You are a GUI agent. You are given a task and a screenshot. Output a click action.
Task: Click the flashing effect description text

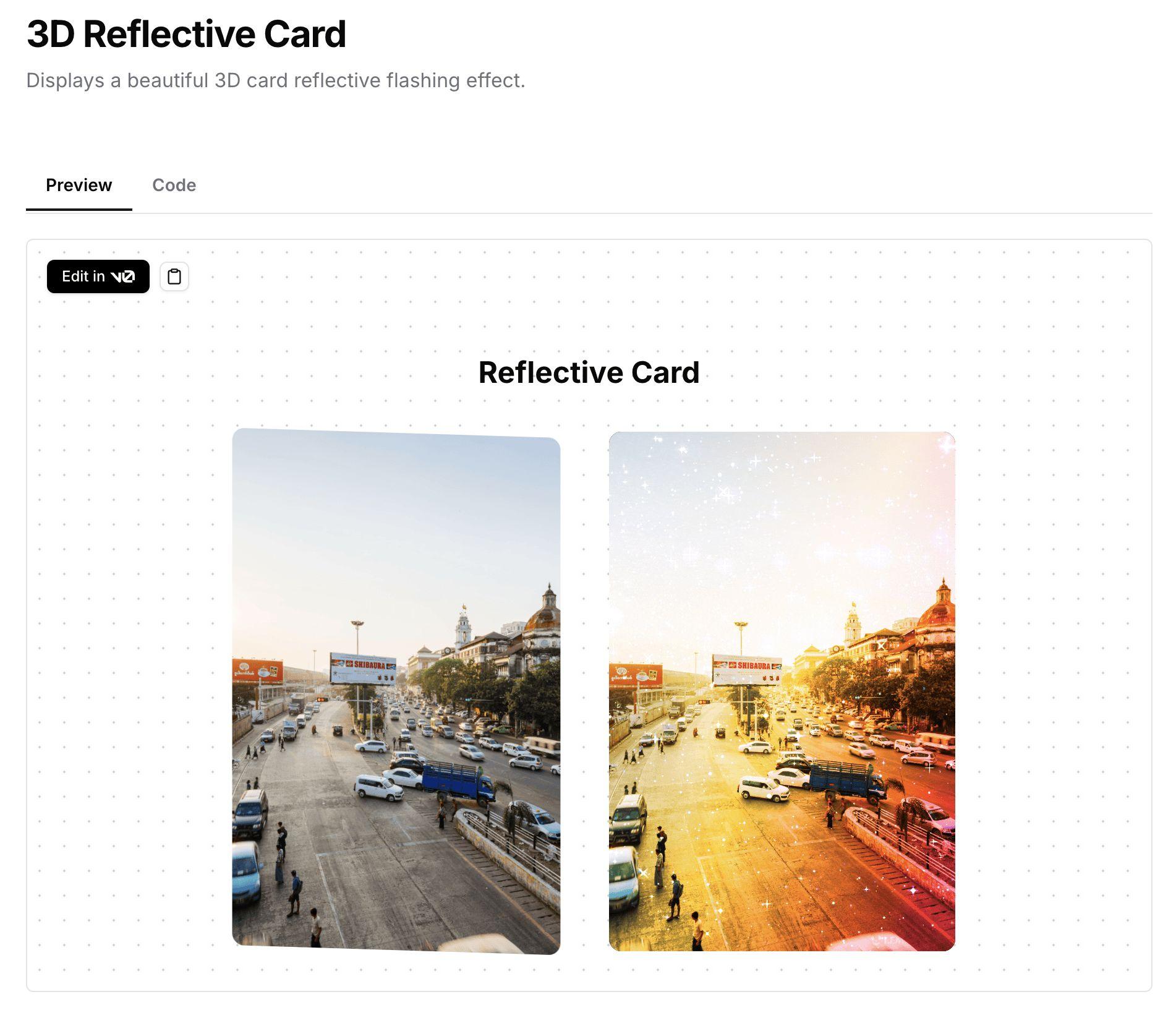(x=276, y=80)
